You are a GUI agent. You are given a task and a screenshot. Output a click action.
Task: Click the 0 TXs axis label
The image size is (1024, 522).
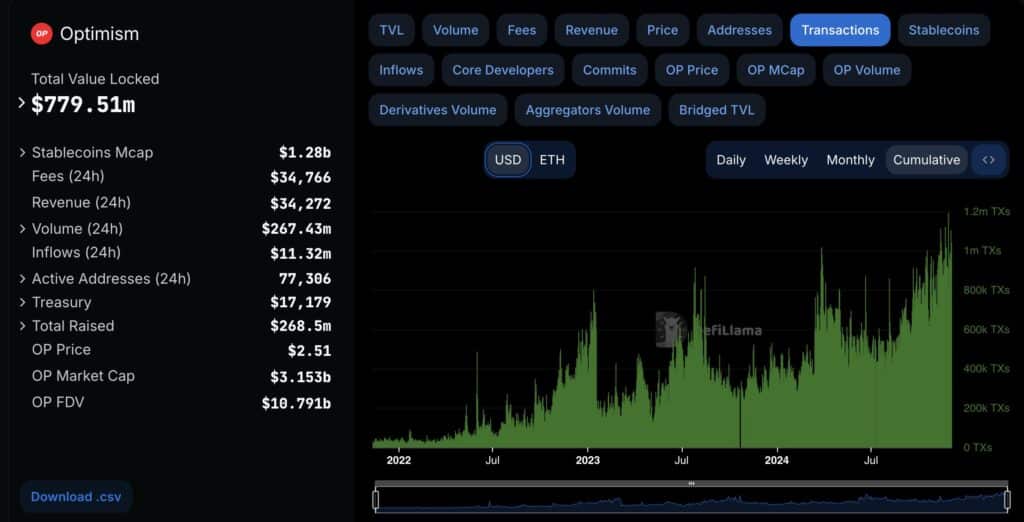[978, 448]
